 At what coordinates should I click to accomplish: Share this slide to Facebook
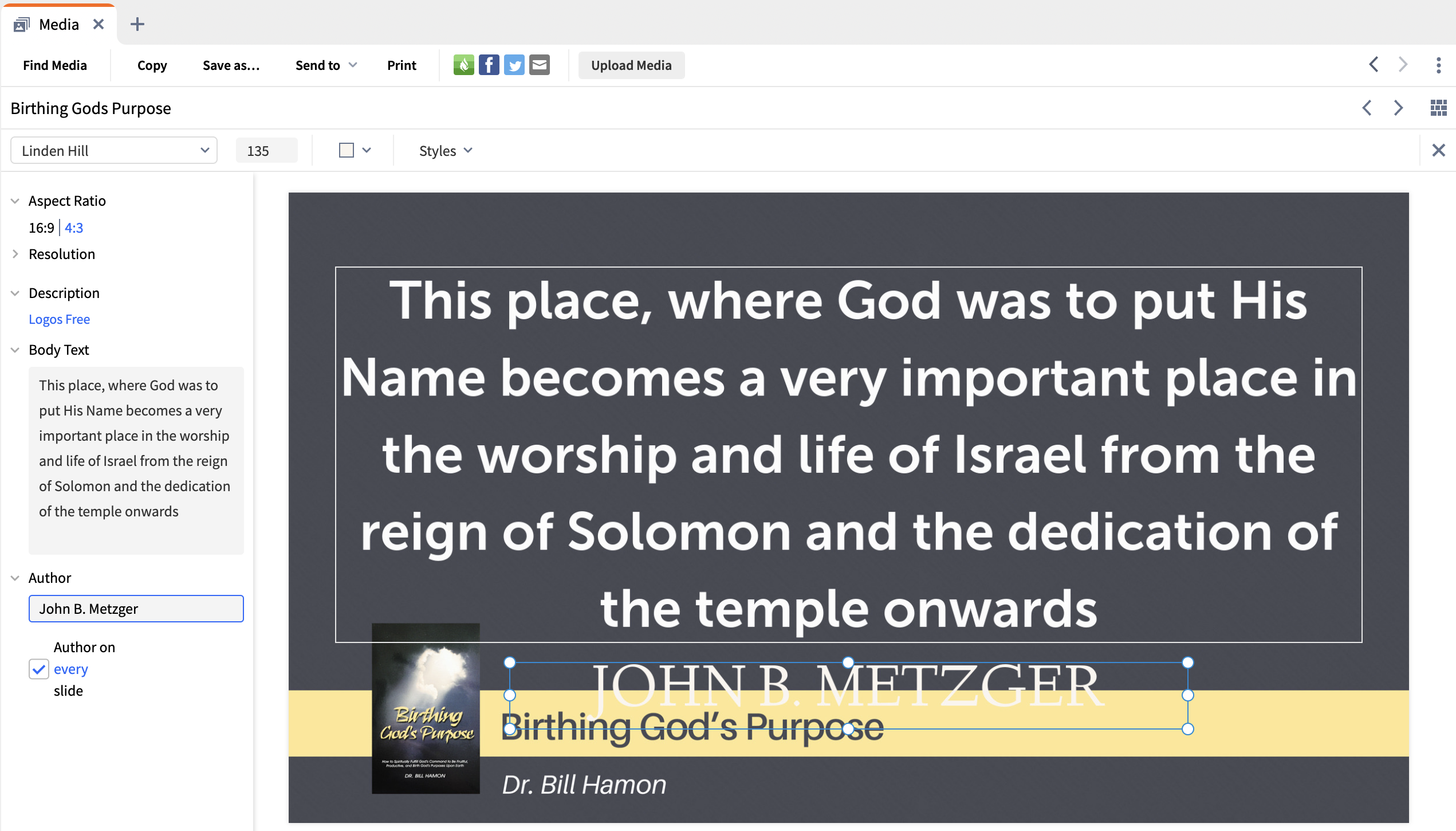point(489,65)
